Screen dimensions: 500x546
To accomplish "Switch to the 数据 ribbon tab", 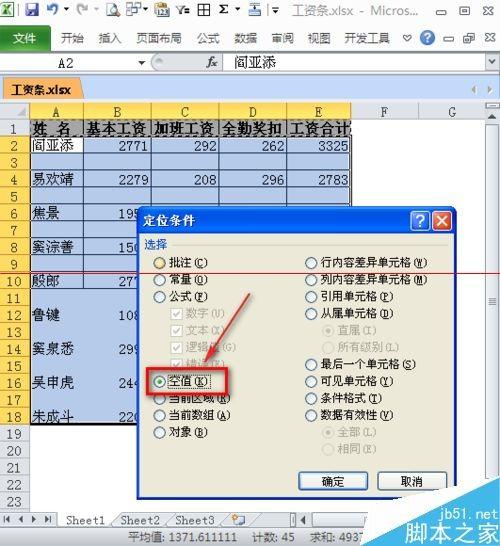I will pyautogui.click(x=245, y=38).
